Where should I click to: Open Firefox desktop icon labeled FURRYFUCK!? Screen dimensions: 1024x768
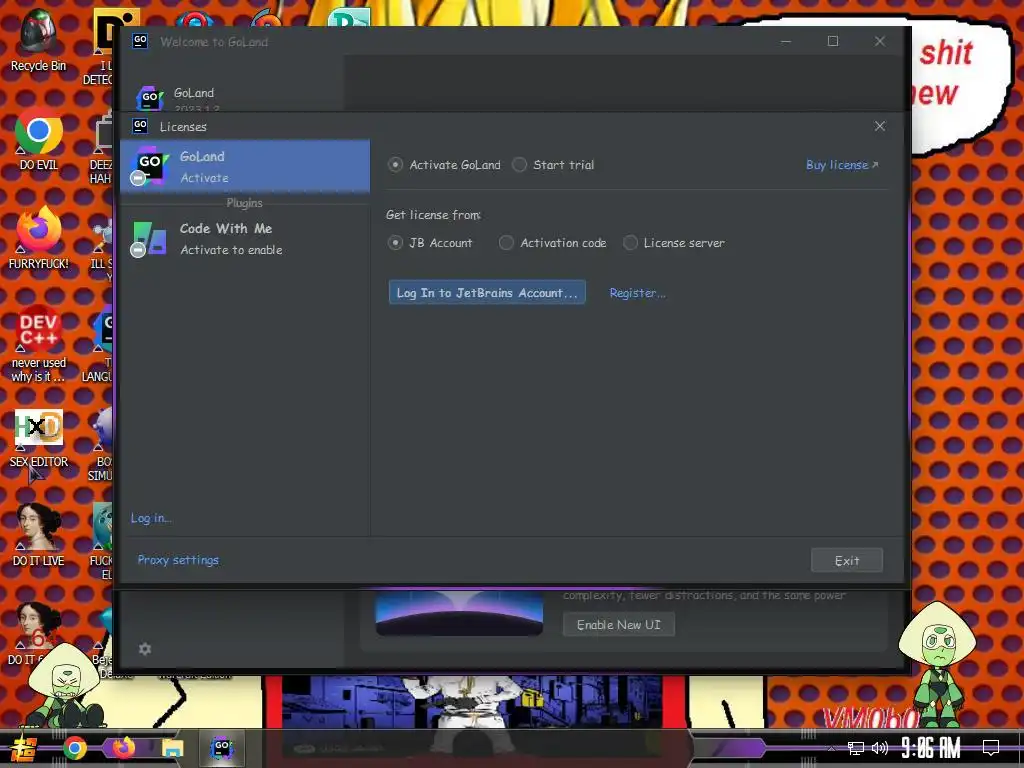tap(39, 238)
